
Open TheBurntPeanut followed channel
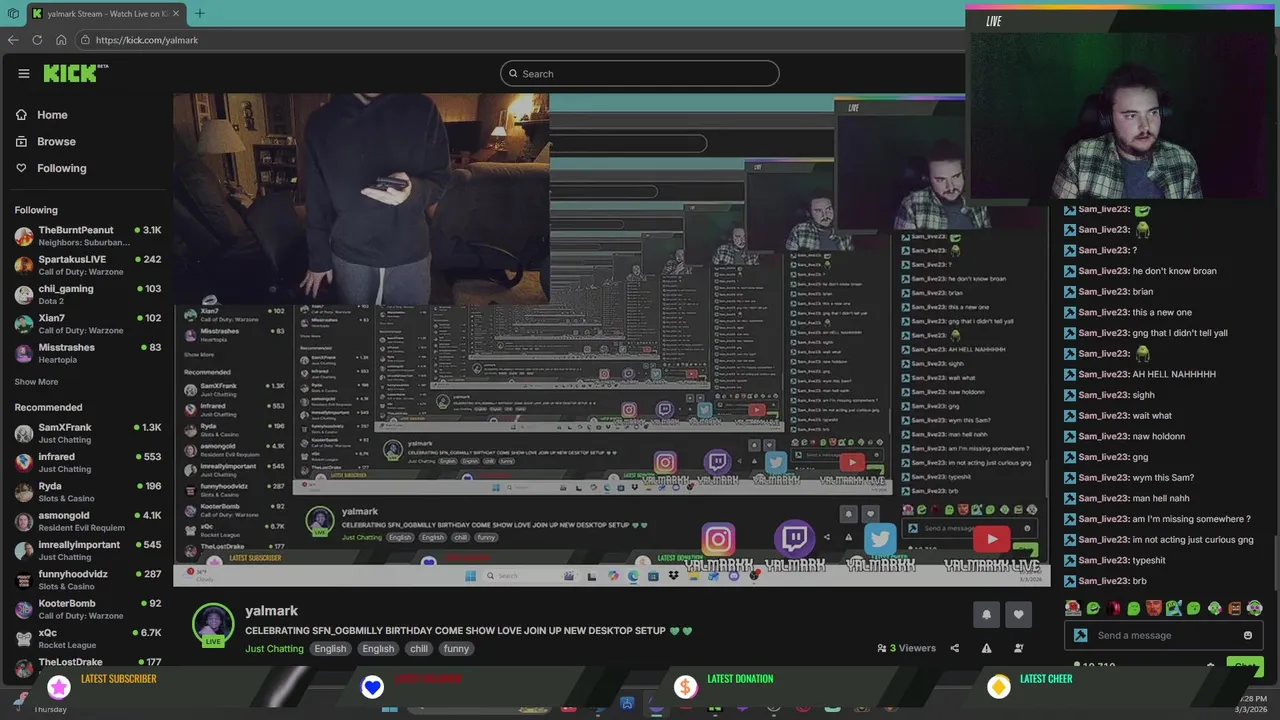tap(87, 236)
